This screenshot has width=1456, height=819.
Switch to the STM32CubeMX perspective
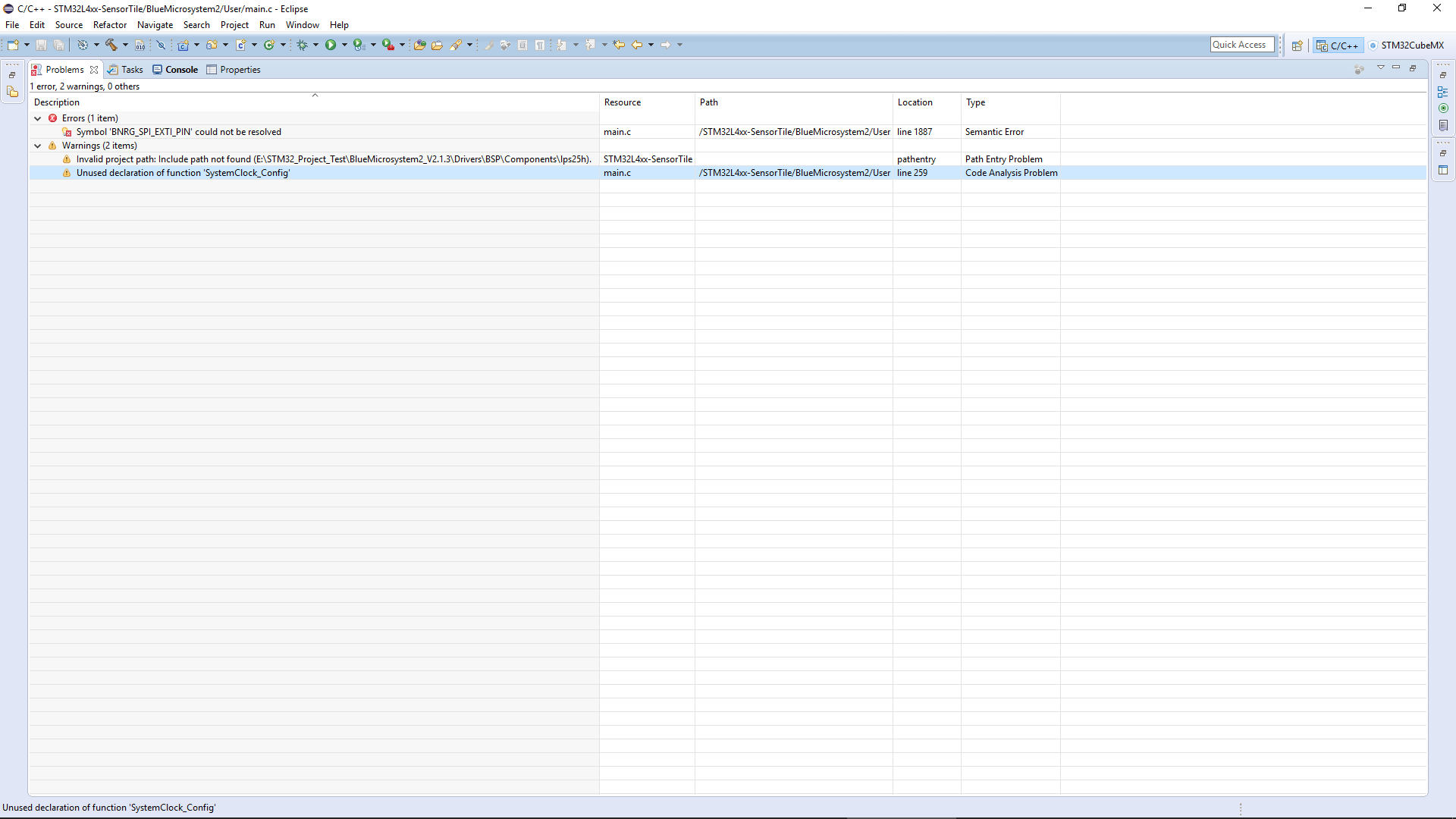(1406, 45)
